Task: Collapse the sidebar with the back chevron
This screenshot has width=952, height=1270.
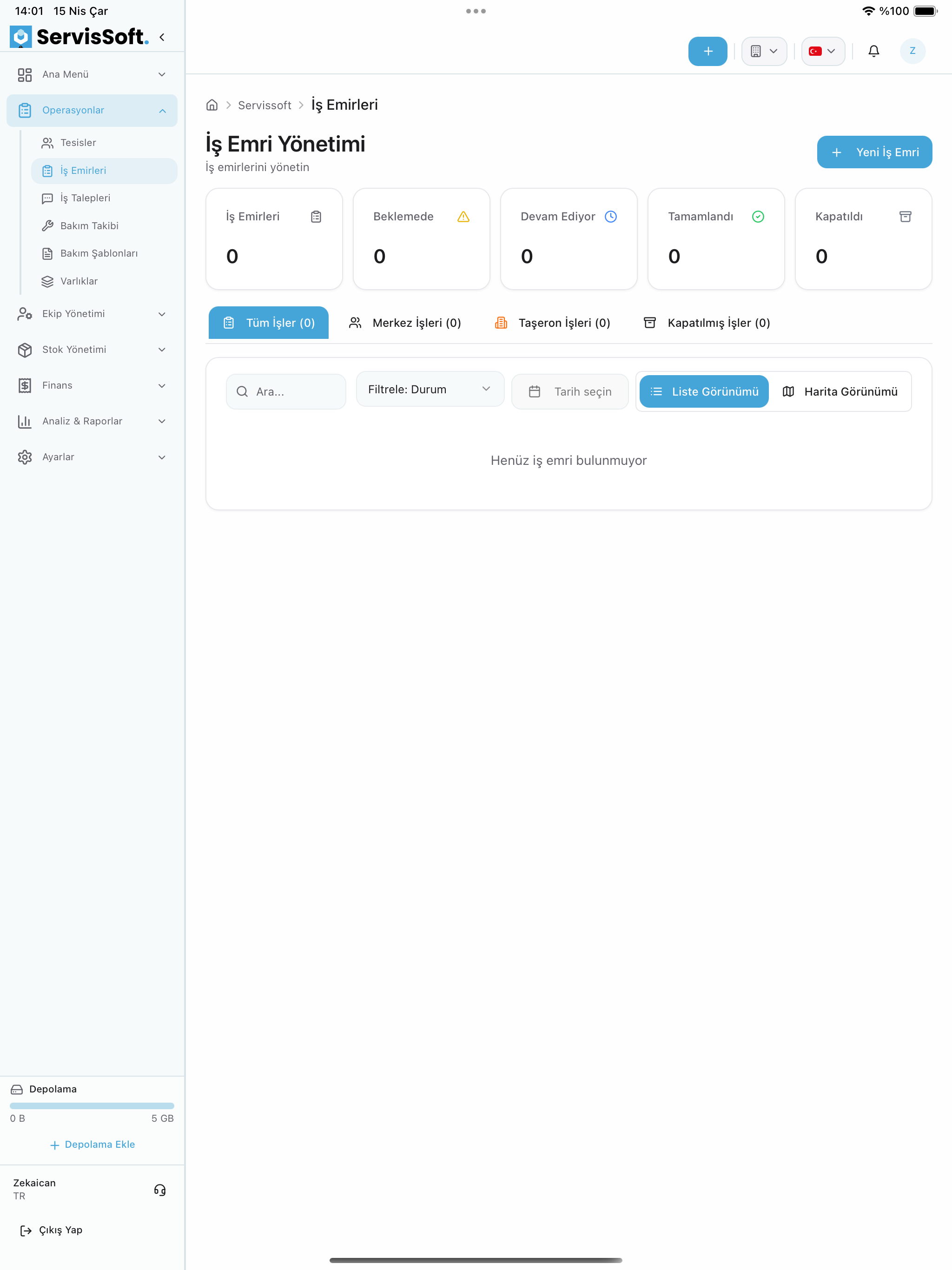Action: (162, 37)
